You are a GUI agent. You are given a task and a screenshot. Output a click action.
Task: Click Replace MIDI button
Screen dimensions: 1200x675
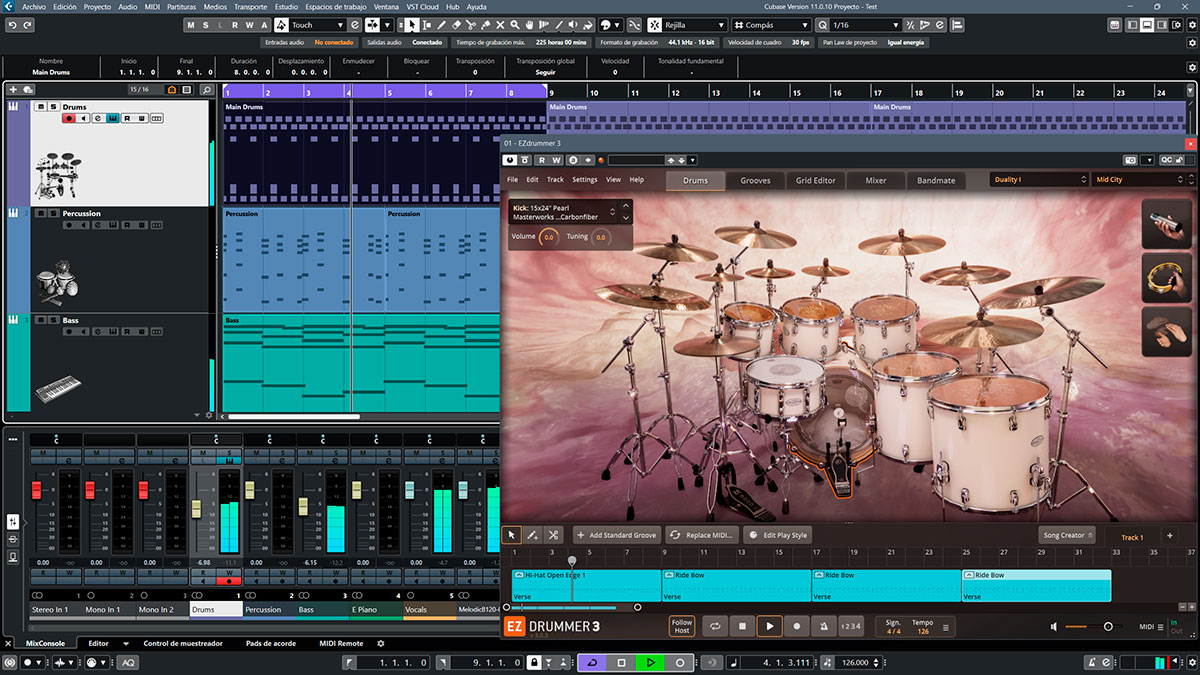pos(703,535)
